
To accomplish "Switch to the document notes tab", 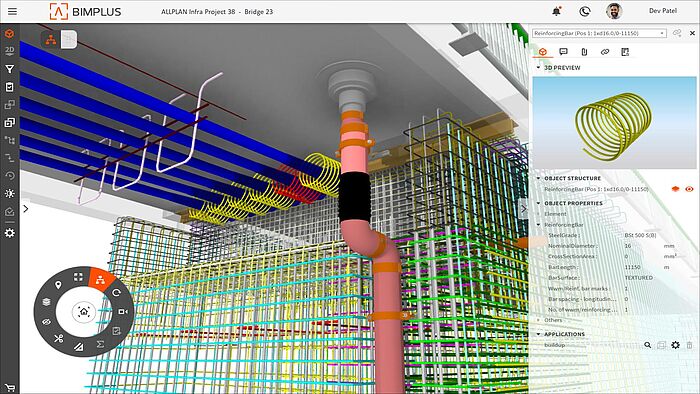I will coord(625,52).
